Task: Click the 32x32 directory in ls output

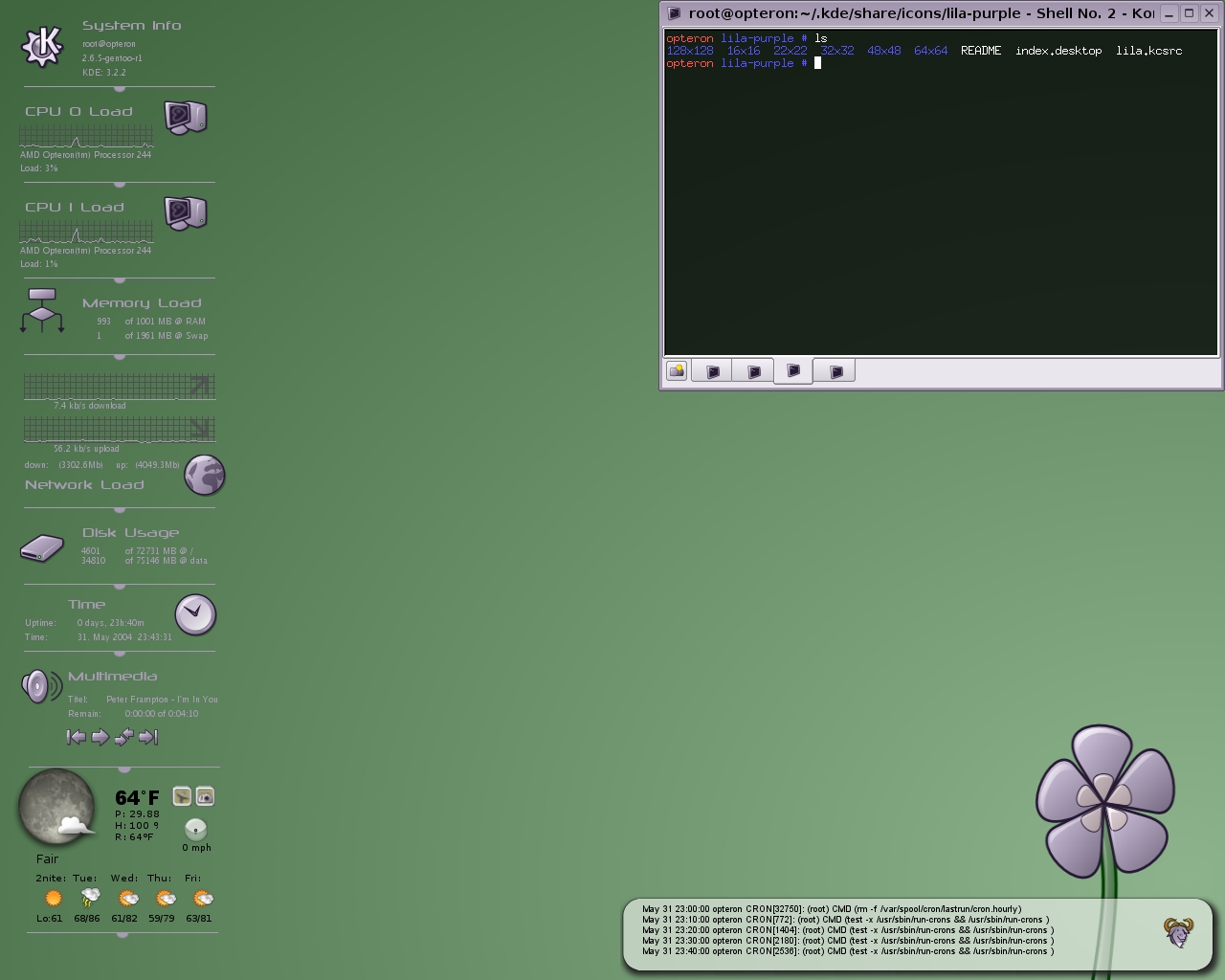Action: tap(837, 51)
